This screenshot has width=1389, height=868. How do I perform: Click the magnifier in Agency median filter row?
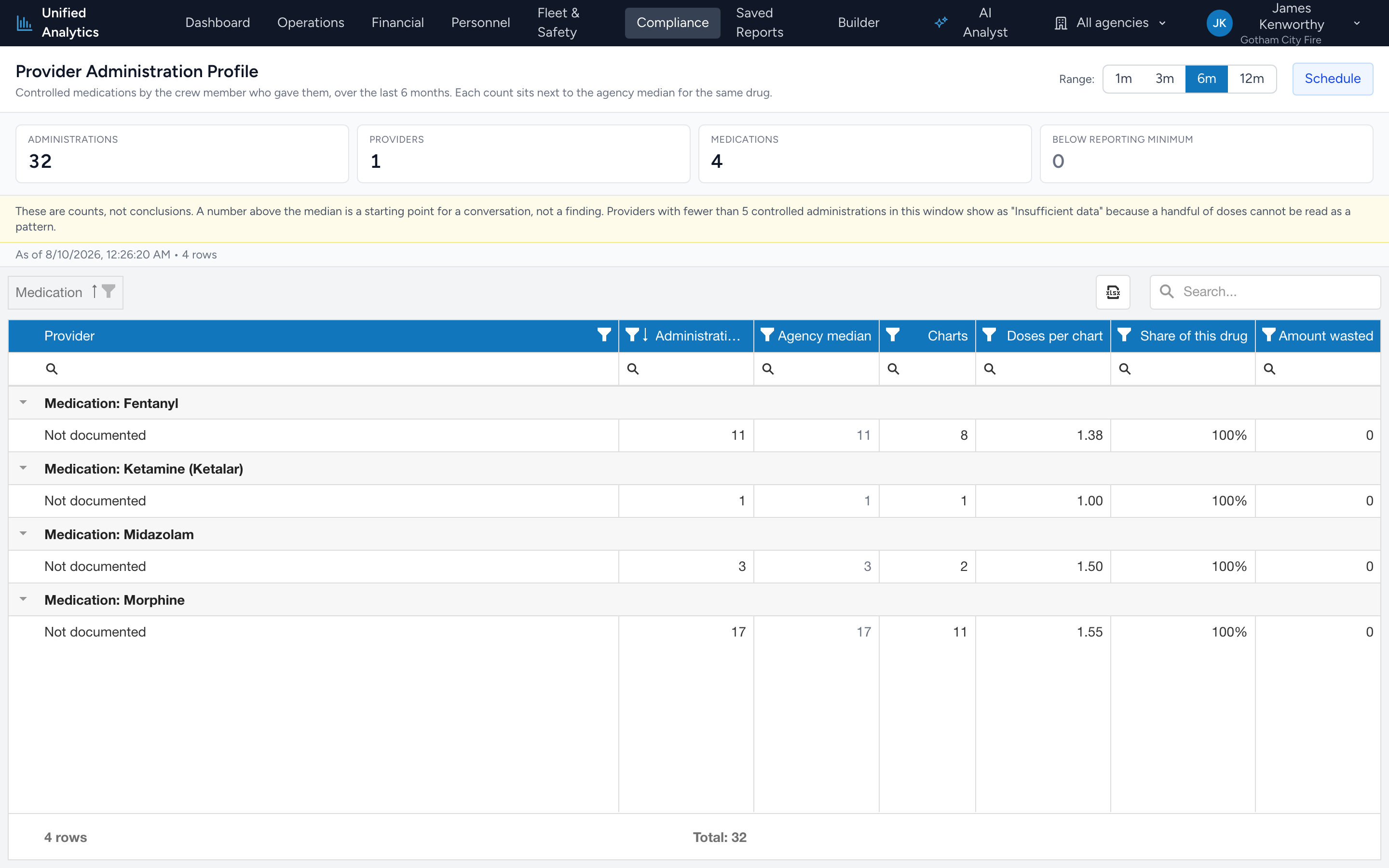[768, 368]
